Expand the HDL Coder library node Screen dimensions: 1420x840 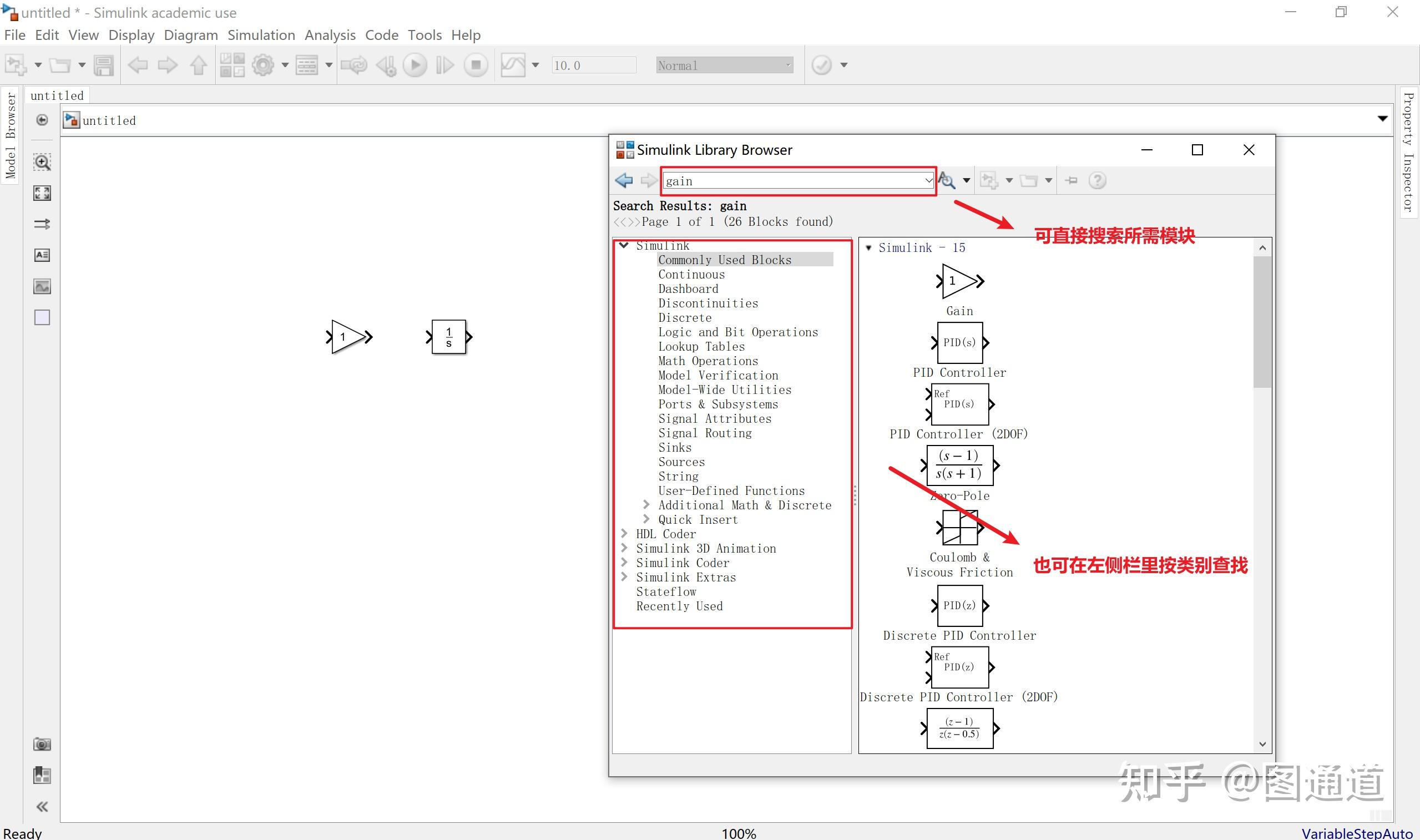(x=624, y=533)
